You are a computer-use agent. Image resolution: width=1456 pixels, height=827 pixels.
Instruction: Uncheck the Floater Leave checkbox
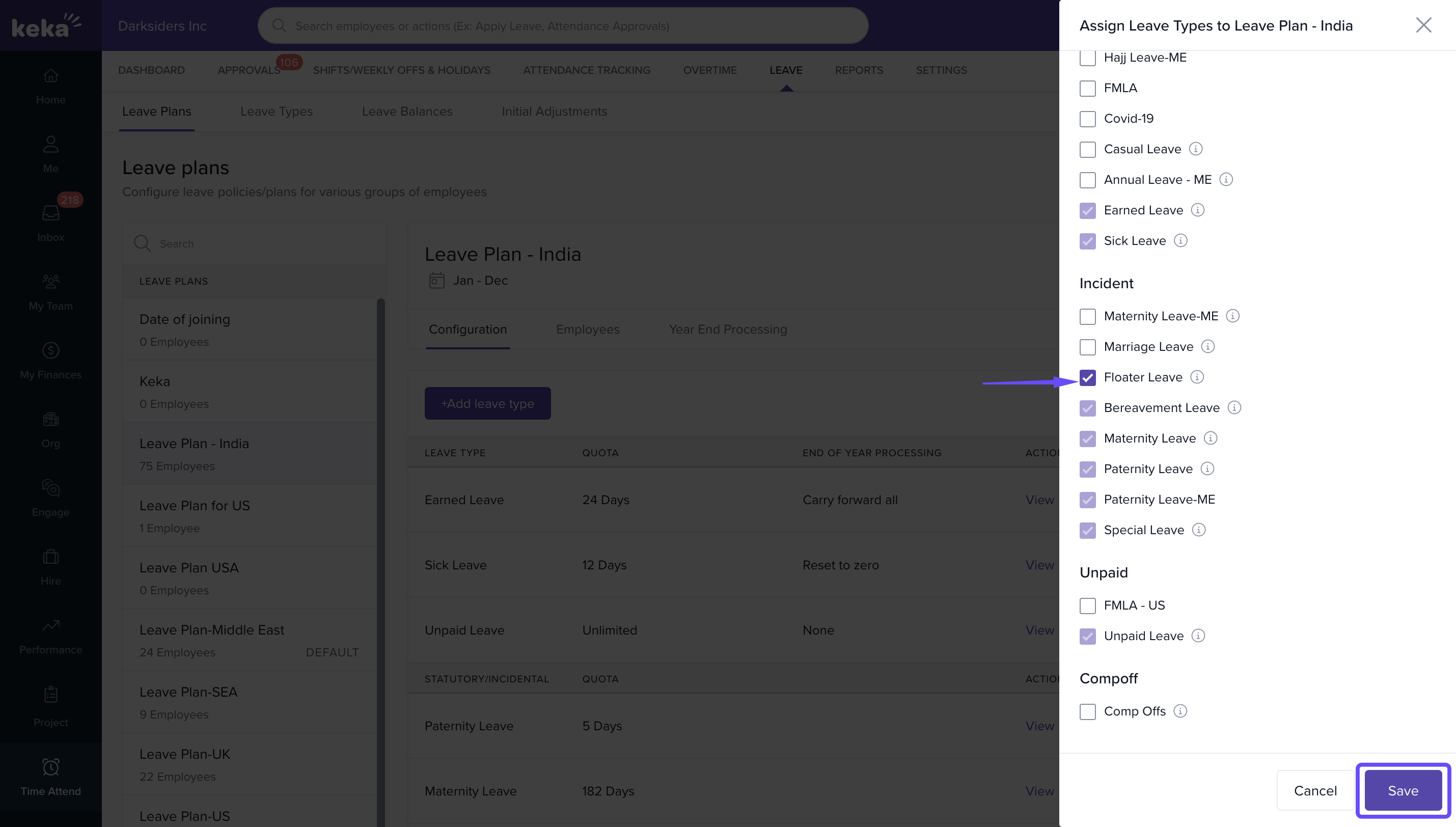pyautogui.click(x=1087, y=378)
